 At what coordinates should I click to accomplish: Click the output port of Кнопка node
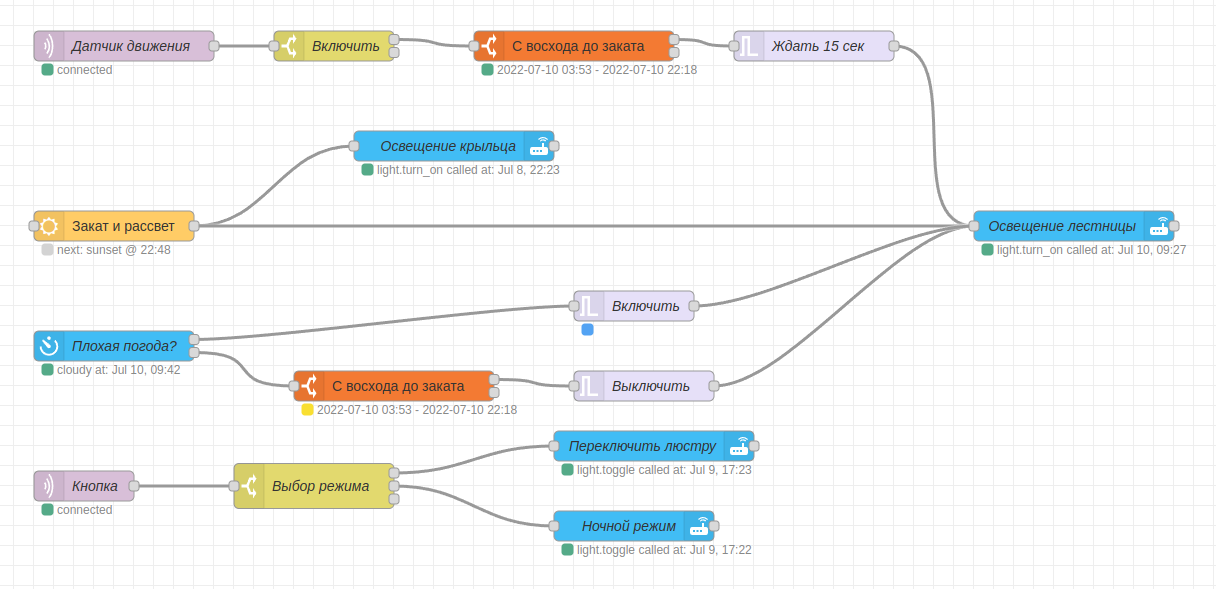tap(134, 486)
